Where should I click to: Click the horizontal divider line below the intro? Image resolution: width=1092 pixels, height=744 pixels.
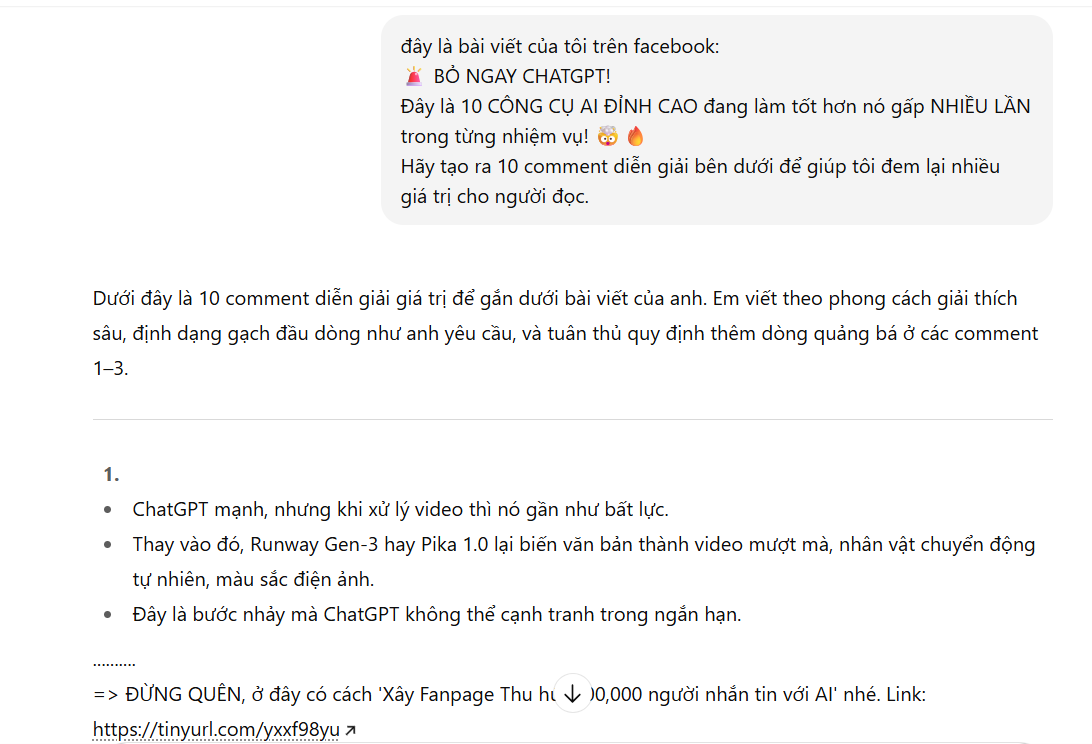pyautogui.click(x=572, y=419)
